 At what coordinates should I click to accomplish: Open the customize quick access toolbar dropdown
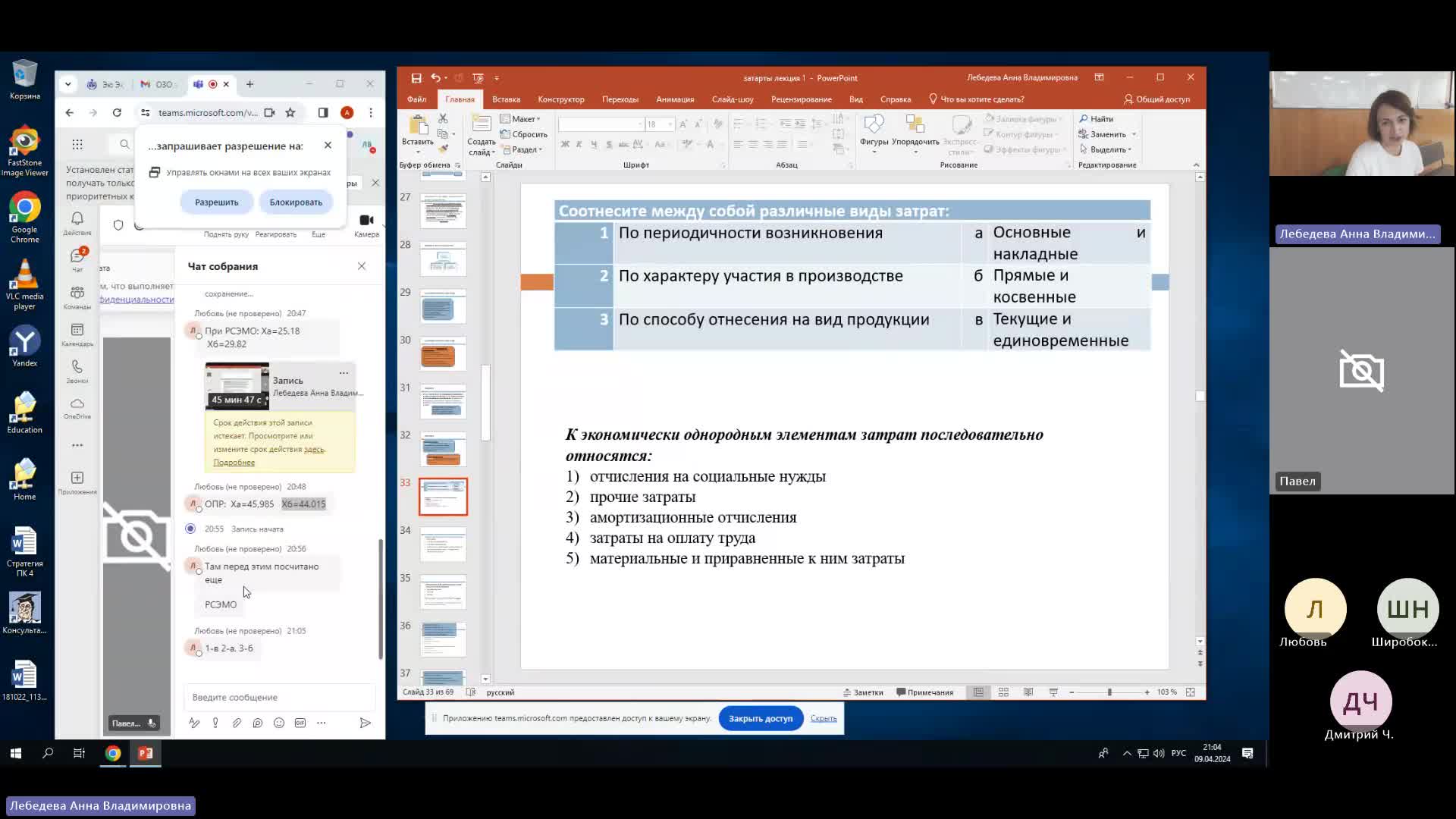497,78
